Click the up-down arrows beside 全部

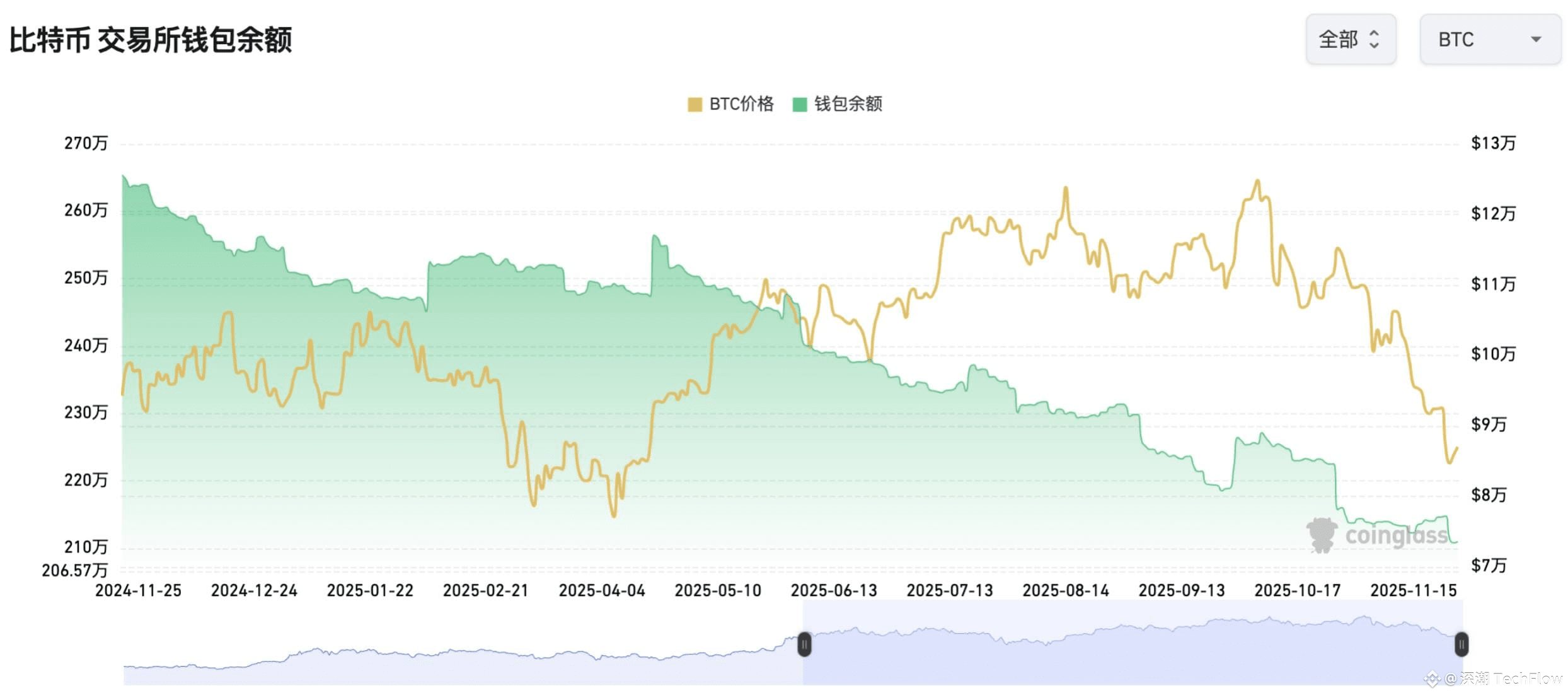coord(1375,40)
